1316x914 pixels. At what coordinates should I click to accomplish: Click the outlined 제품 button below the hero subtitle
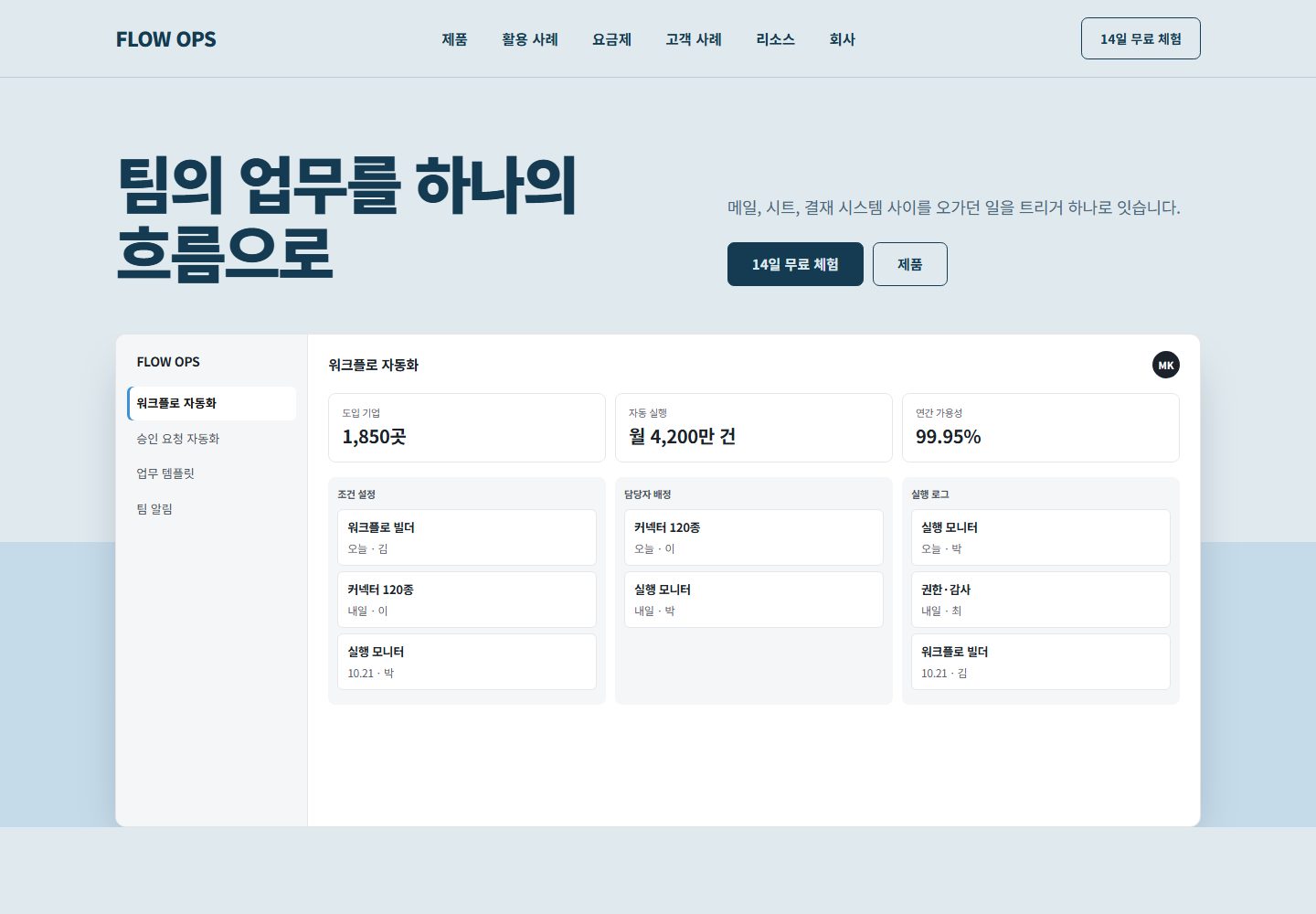pyautogui.click(x=910, y=264)
